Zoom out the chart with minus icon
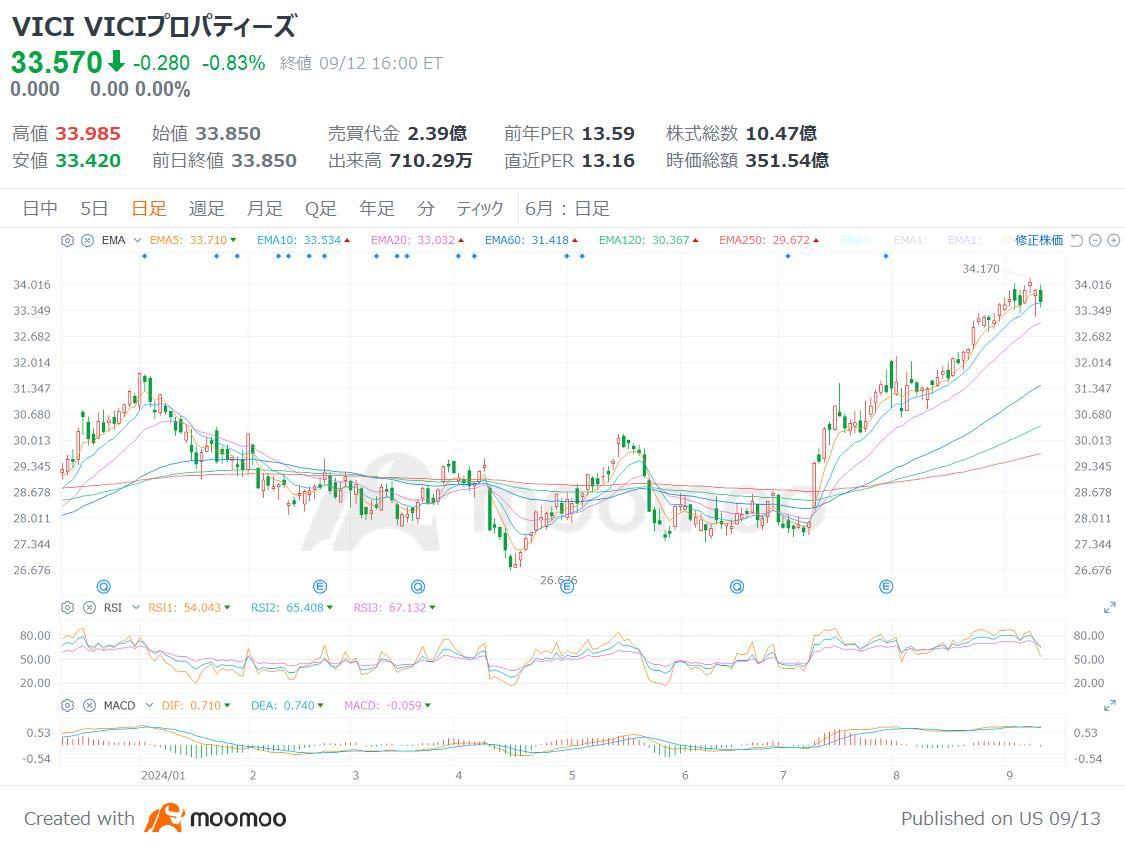This screenshot has height=850, width=1125. [x=1095, y=240]
